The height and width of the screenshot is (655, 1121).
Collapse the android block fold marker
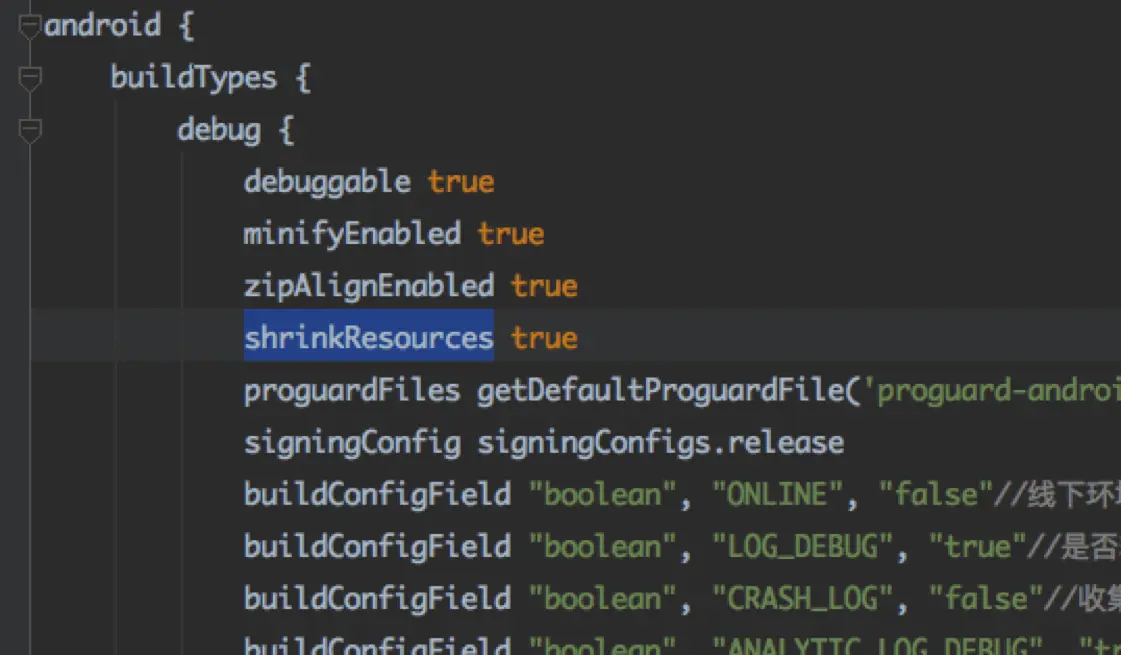pyautogui.click(x=29, y=26)
